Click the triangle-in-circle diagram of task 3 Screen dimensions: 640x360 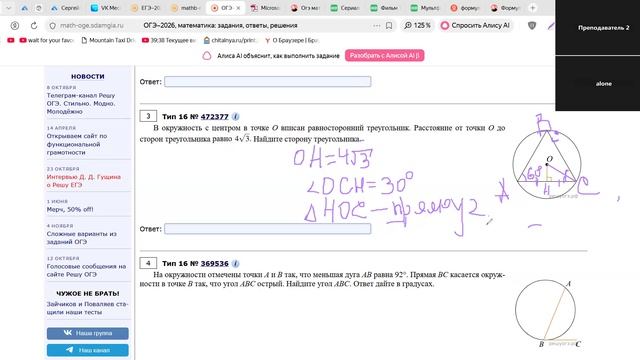click(547, 164)
